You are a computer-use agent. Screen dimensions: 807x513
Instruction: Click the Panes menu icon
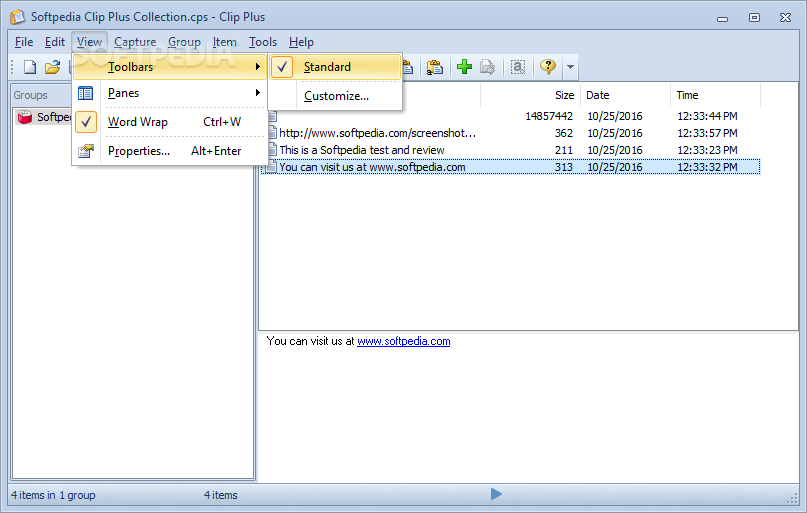click(x=85, y=93)
